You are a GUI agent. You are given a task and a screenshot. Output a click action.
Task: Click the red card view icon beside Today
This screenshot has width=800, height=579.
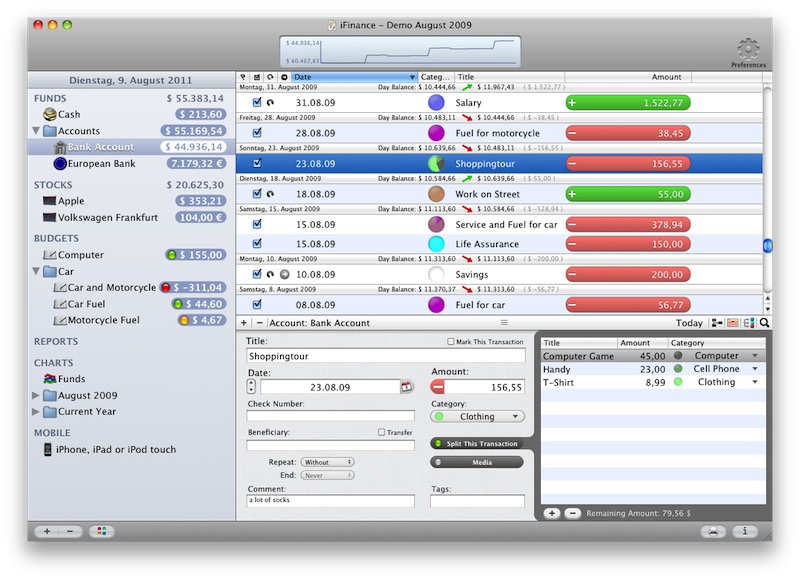[x=733, y=322]
